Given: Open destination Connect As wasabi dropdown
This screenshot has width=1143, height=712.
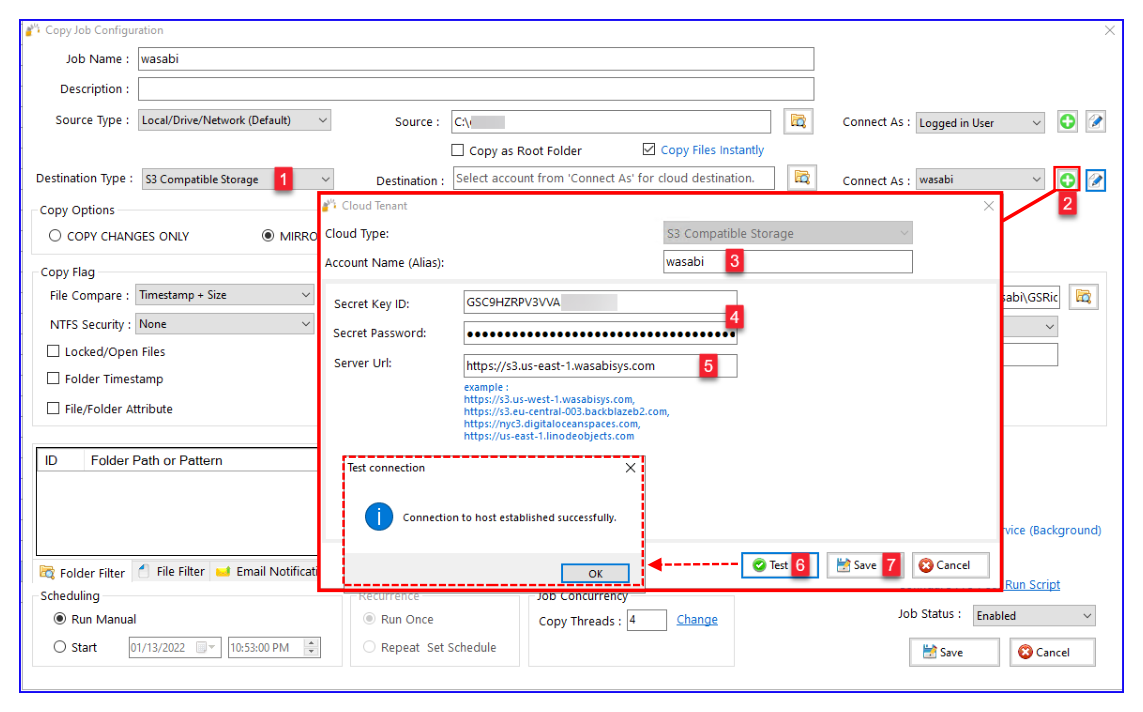Looking at the screenshot, I should [980, 179].
